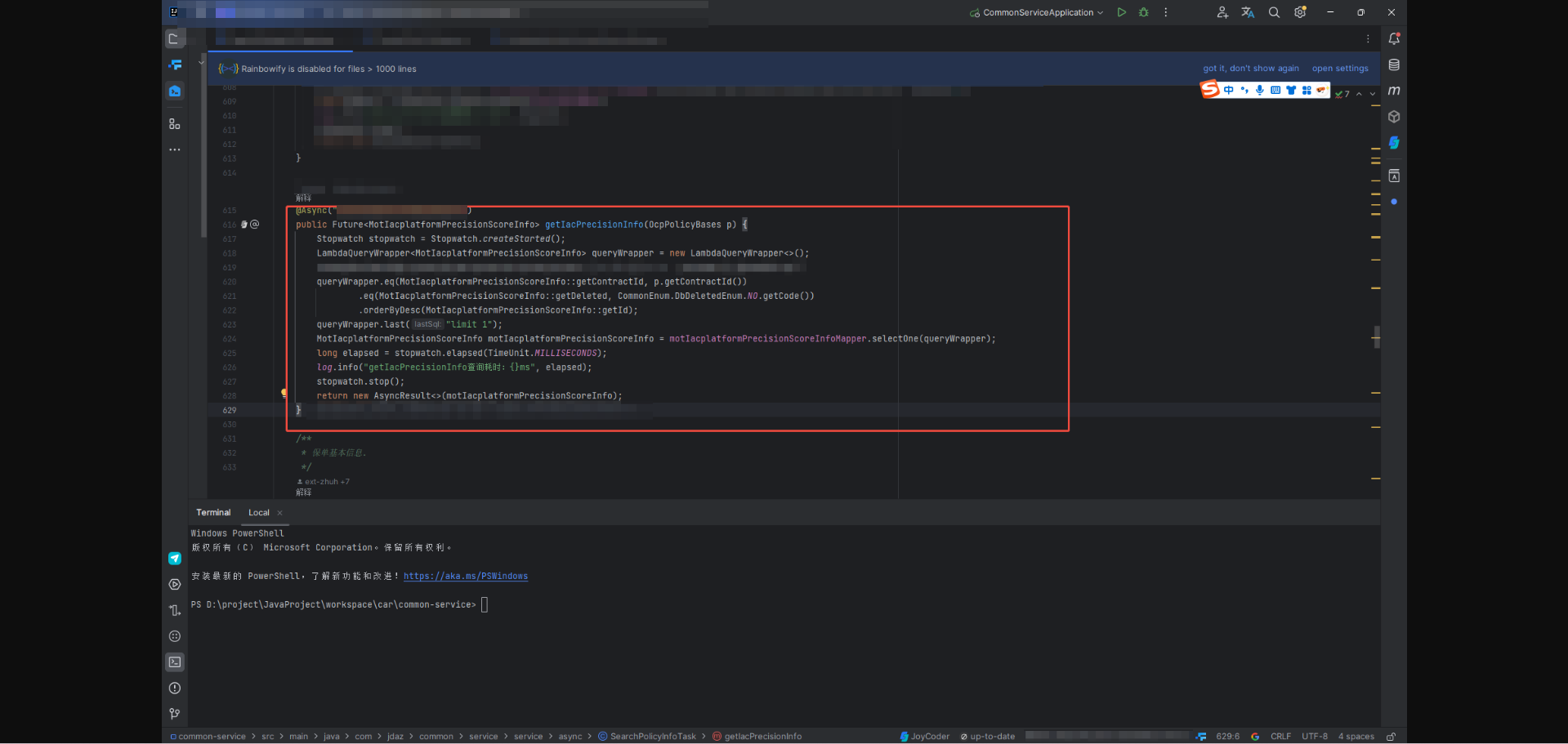Toggle the Sogou soft keyboard icon
This screenshot has height=744, width=1568.
[1275, 90]
